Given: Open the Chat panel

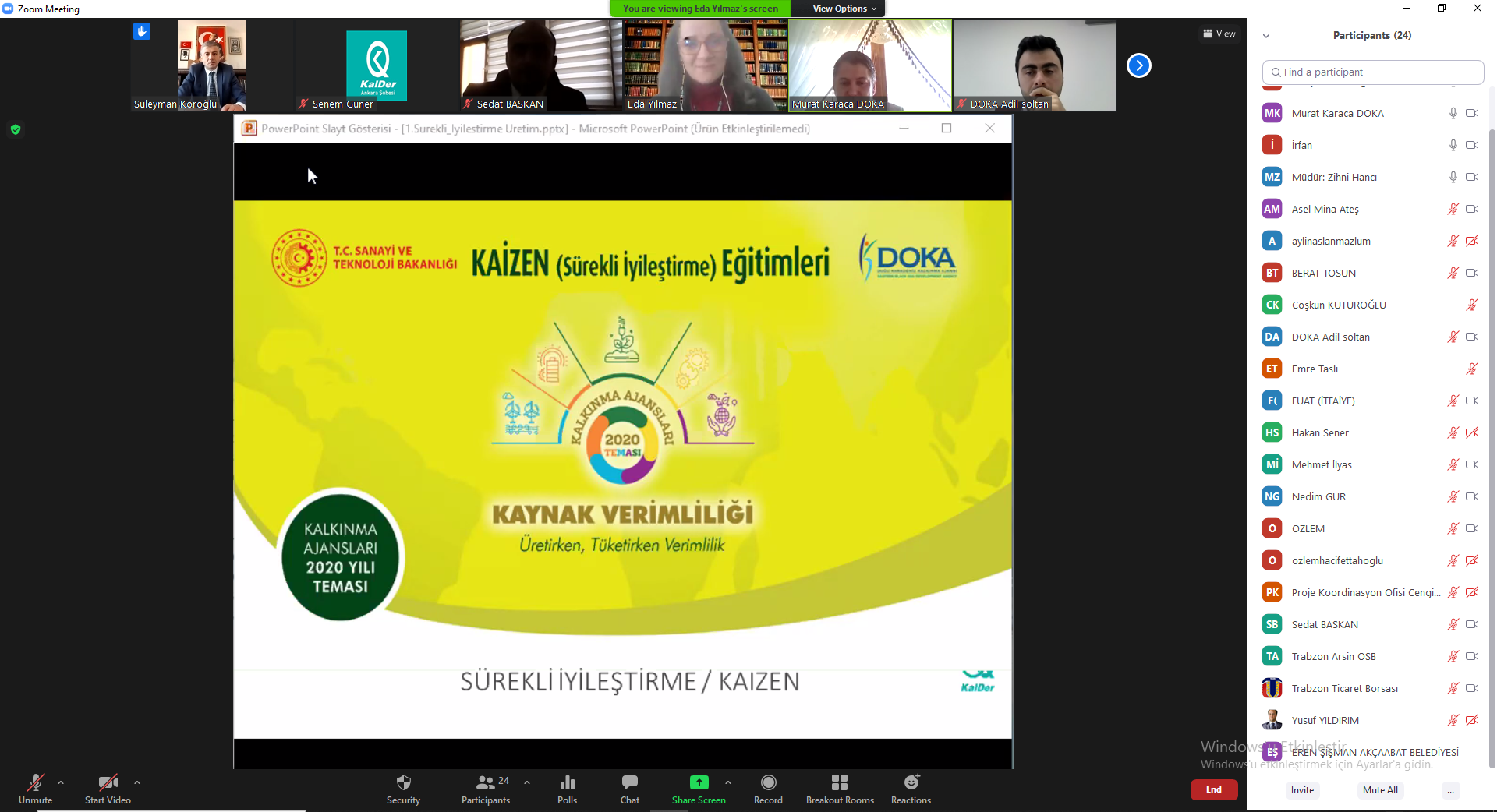Looking at the screenshot, I should click(629, 783).
